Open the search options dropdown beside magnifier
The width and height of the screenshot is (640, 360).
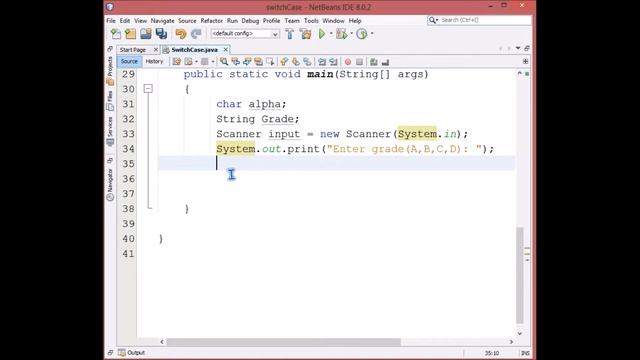pos(437,20)
